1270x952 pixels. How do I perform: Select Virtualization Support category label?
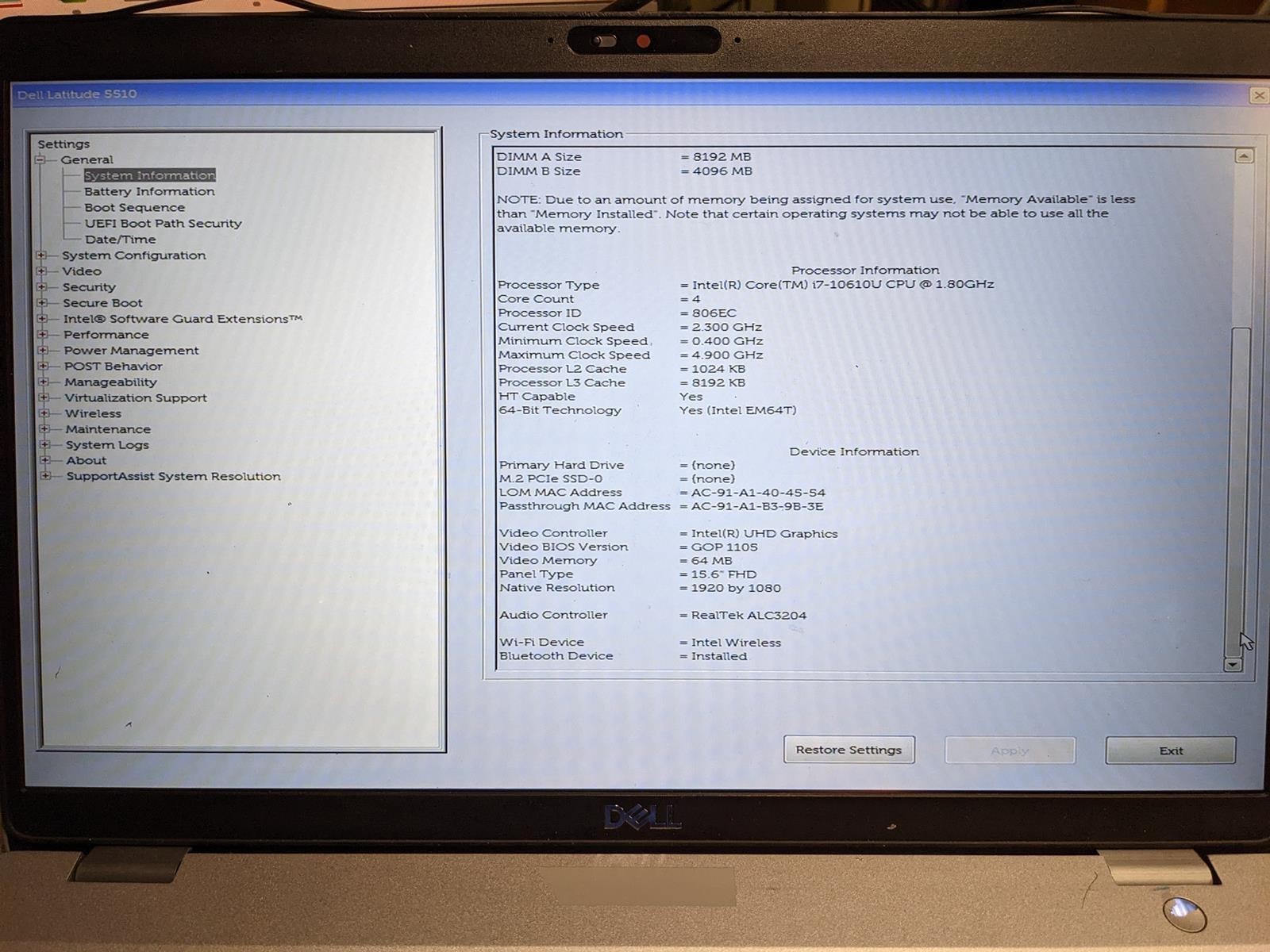tap(136, 398)
